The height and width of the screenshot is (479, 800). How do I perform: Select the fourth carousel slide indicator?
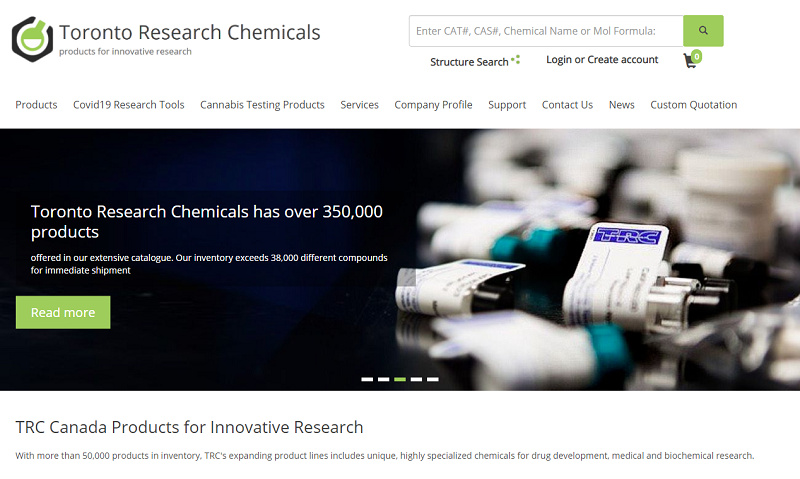point(416,379)
